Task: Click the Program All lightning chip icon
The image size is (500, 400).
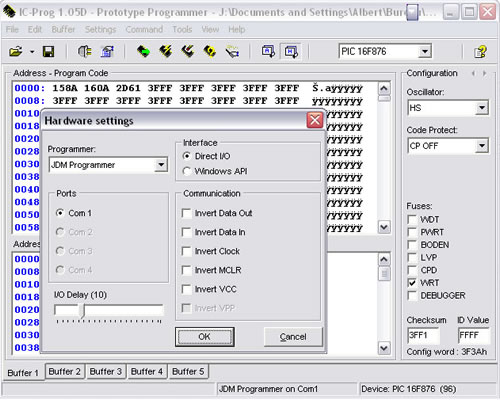Action: 166,52
